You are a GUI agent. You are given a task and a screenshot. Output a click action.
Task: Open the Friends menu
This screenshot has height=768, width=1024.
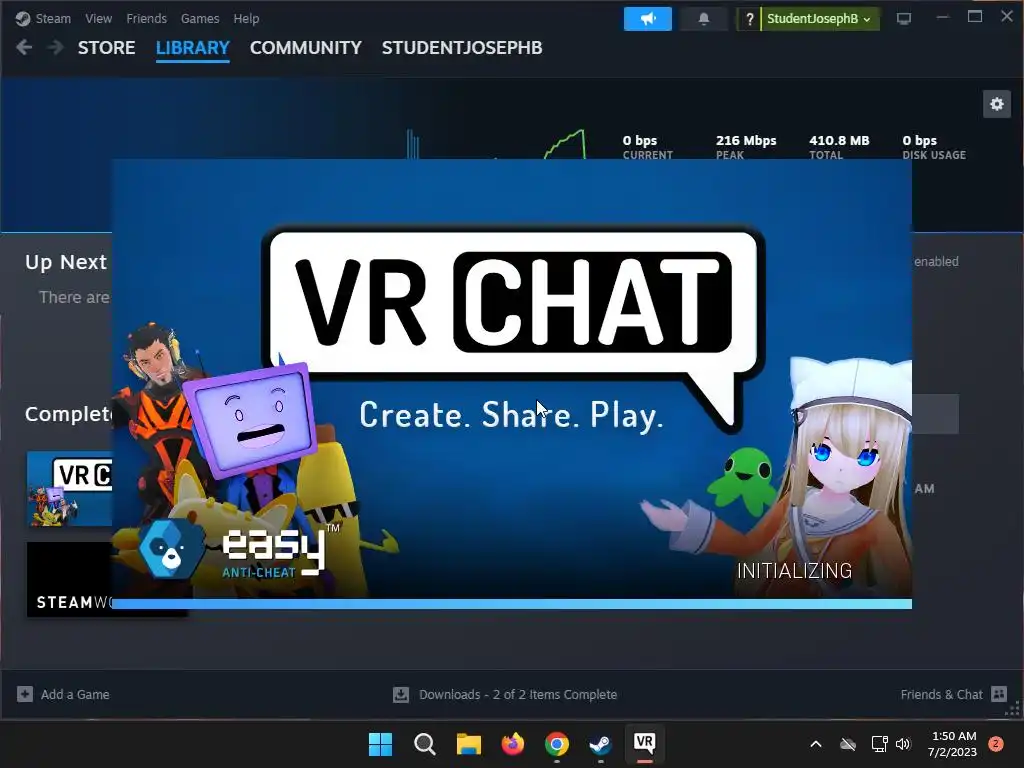(146, 19)
